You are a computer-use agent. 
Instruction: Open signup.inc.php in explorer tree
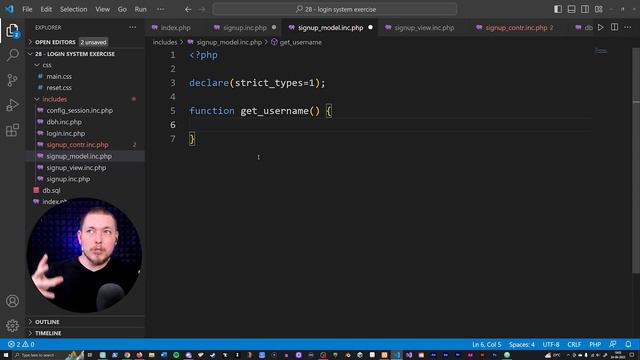85,179
